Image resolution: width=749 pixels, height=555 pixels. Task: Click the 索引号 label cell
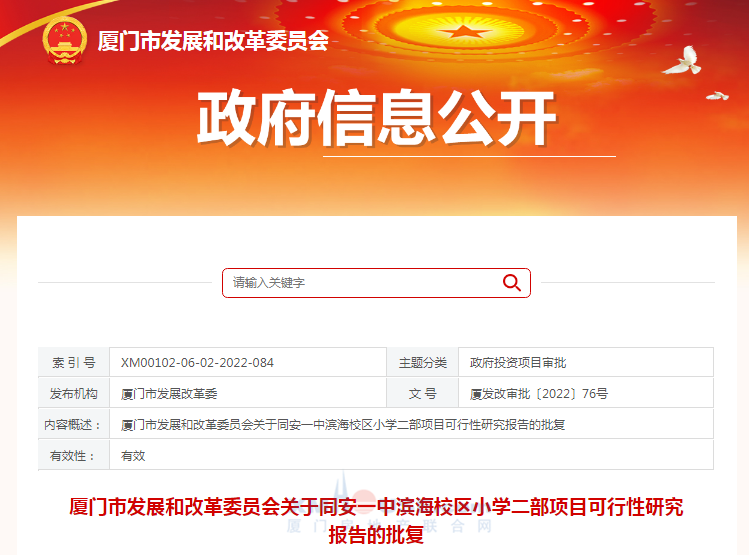click(x=74, y=363)
